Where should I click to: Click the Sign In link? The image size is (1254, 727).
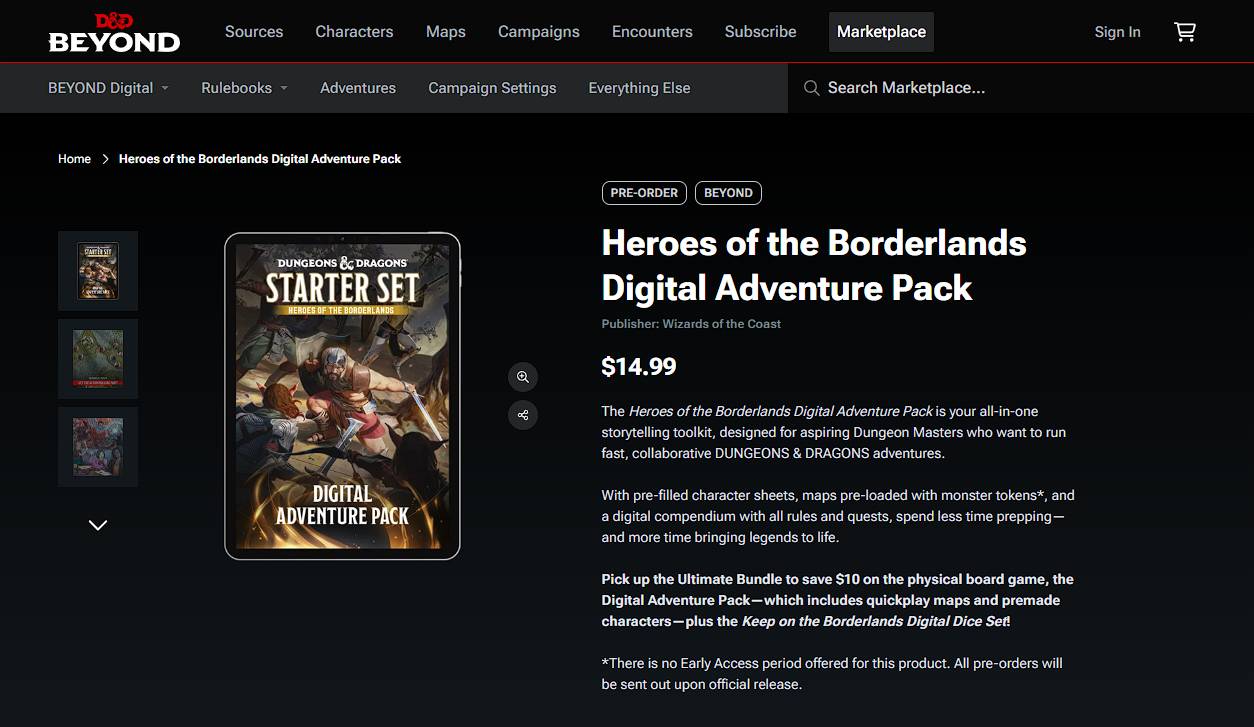pos(1117,32)
